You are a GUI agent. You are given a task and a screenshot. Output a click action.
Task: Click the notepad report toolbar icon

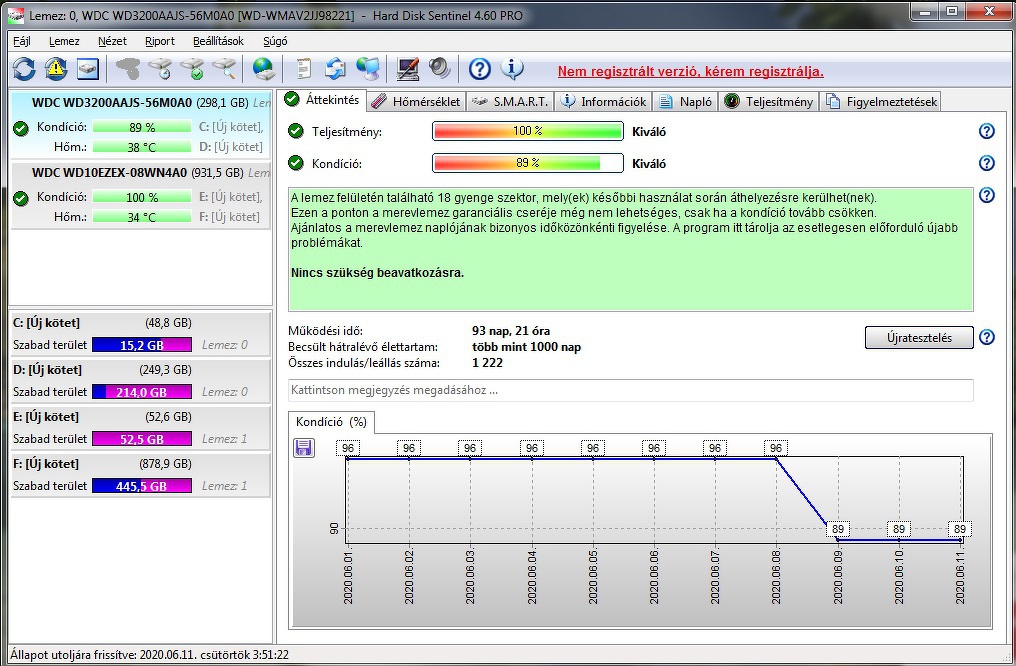tap(303, 68)
